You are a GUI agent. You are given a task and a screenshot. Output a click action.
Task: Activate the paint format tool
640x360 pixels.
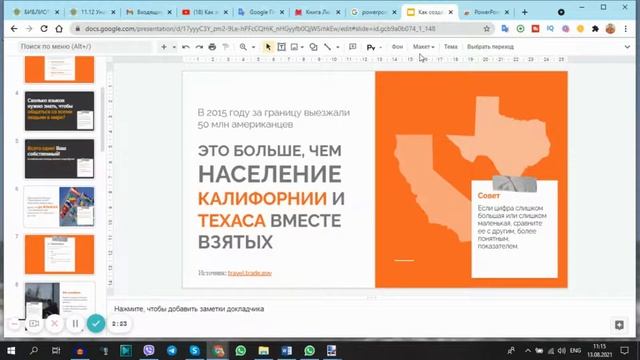pyautogui.click(x=225, y=47)
